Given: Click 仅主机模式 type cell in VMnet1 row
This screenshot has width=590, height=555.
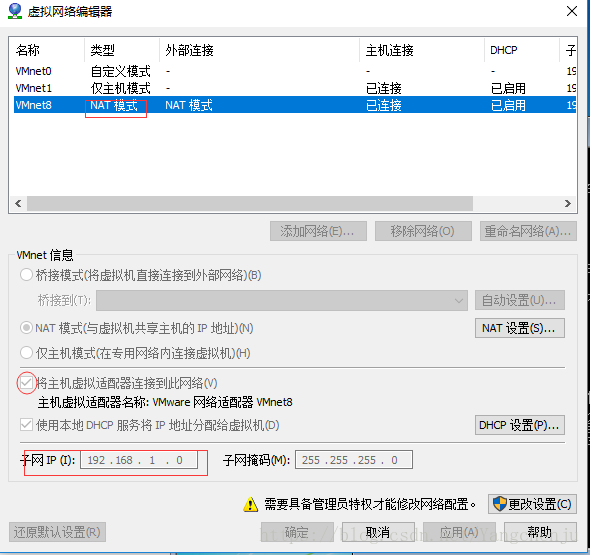Looking at the screenshot, I should click(120, 88).
